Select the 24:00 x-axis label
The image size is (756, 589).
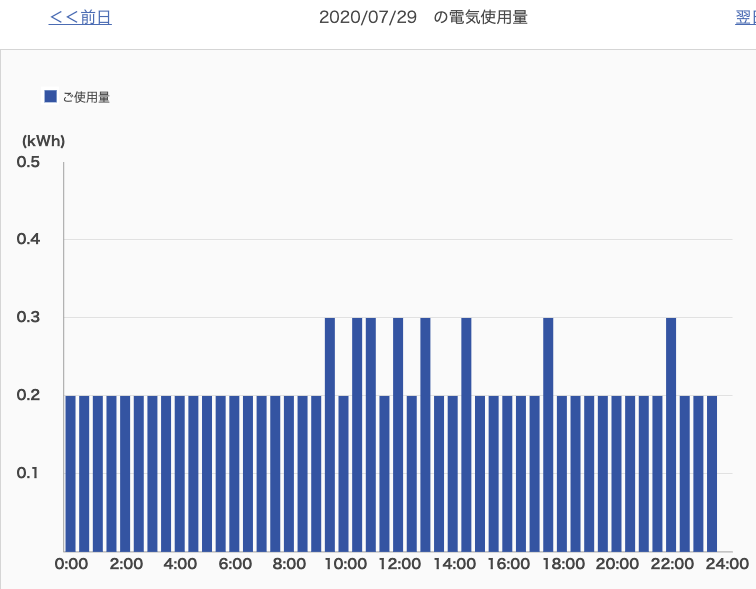coord(726,564)
